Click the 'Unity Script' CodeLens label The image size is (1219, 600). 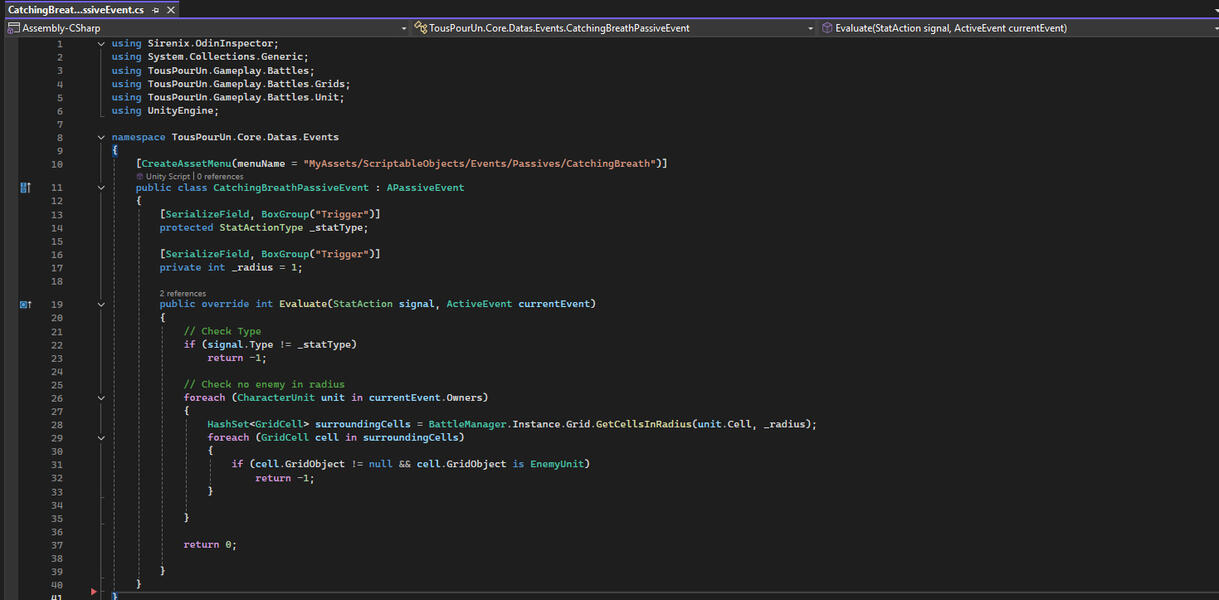168,176
